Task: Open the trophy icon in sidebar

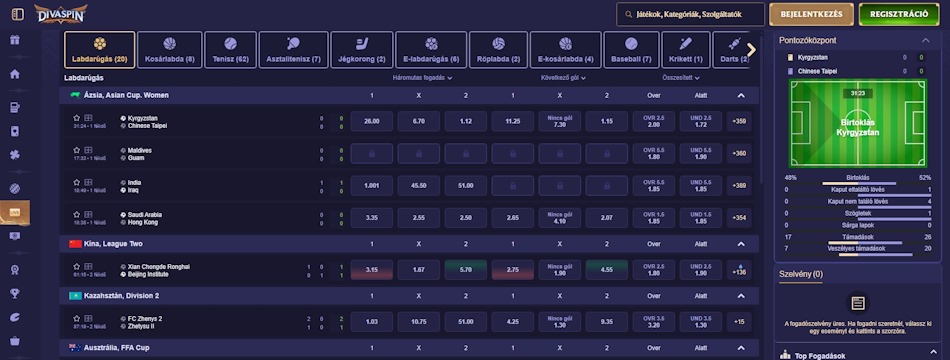Action: (15, 293)
